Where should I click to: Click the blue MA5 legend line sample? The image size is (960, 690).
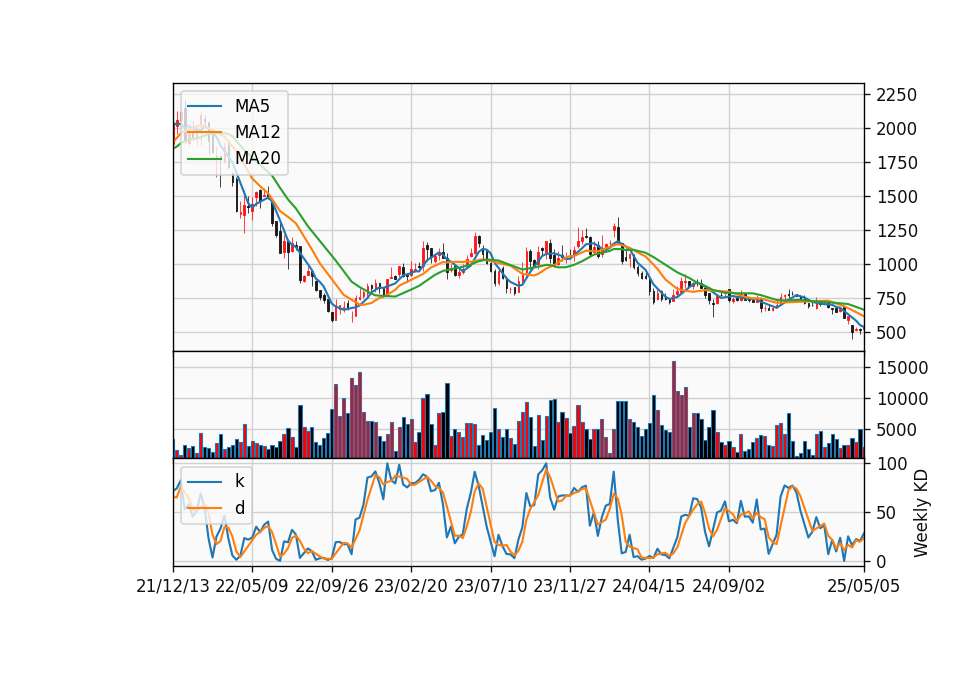(x=204, y=107)
